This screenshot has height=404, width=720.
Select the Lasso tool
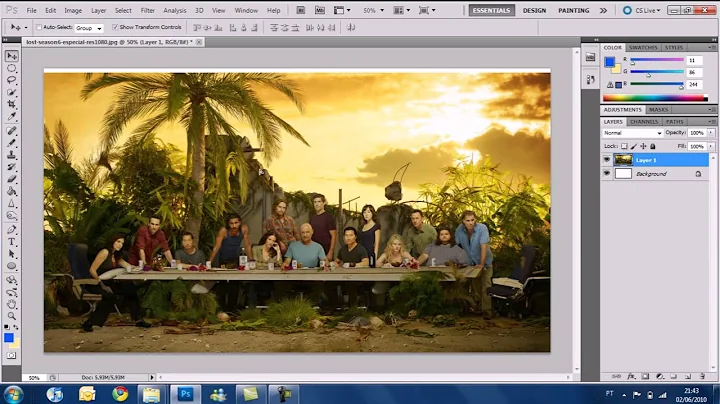coord(12,80)
